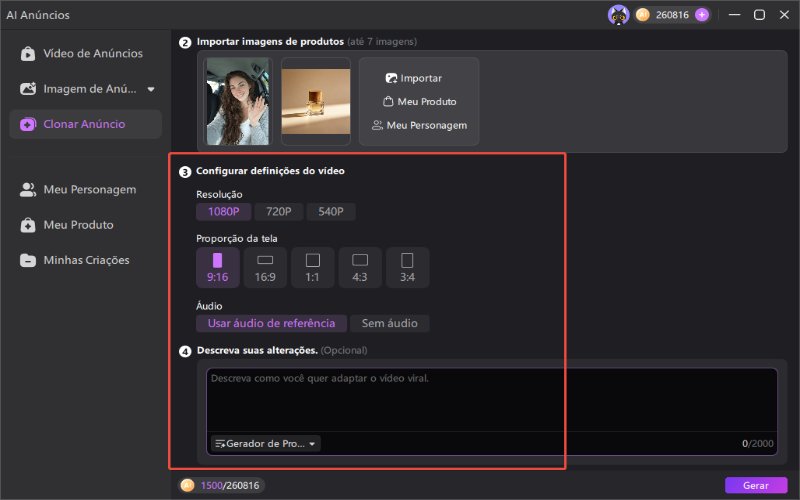Viewport: 800px width, 500px height.
Task: Close the AI Anúncios window
Action: coord(784,15)
